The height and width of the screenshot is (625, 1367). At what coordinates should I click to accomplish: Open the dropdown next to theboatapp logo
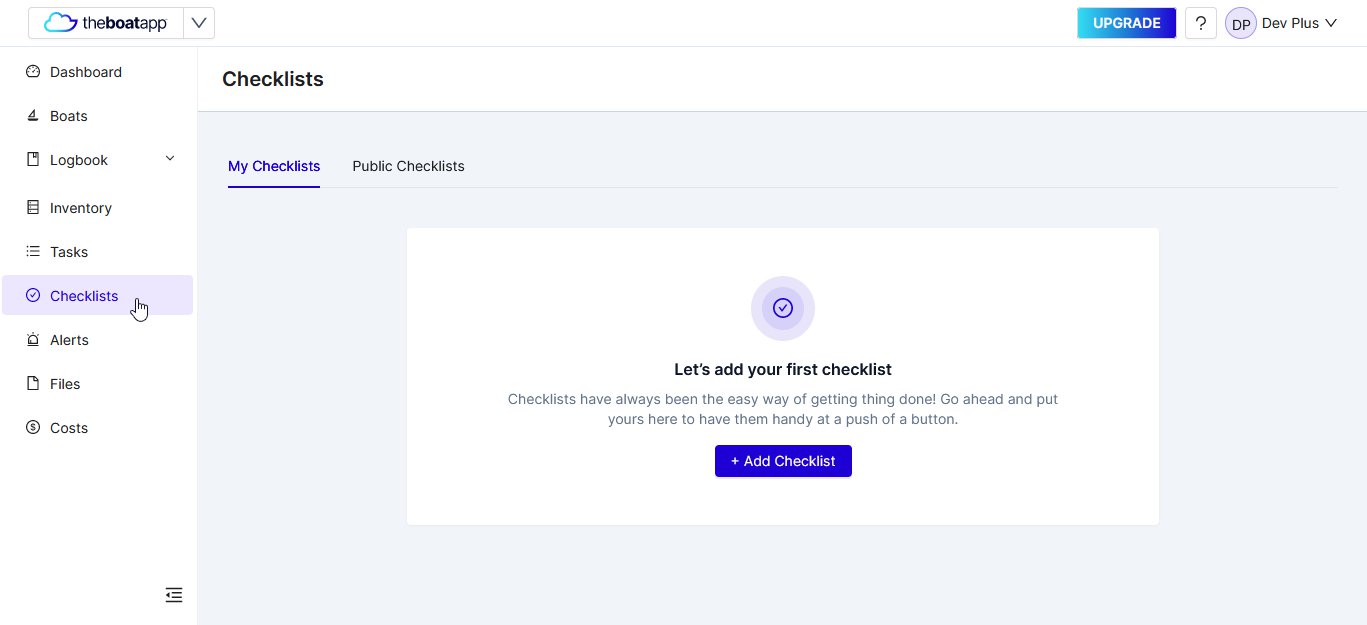(x=199, y=23)
